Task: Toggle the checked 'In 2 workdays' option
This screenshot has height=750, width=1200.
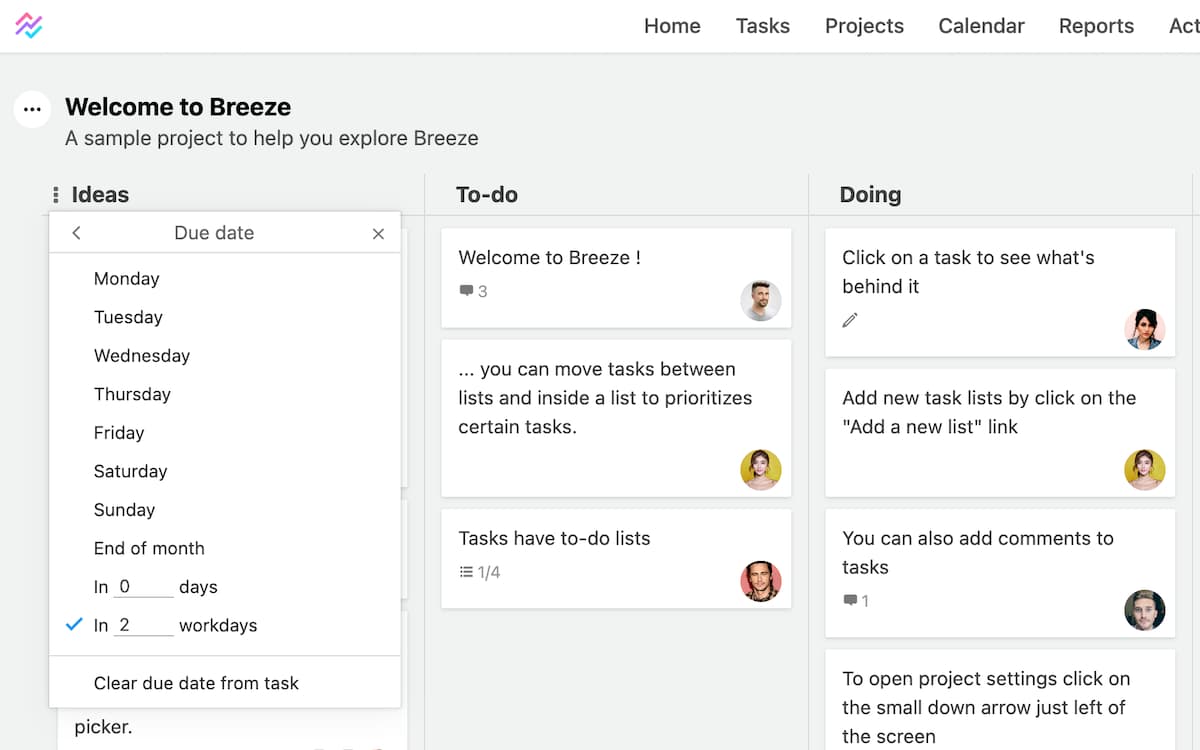Action: click(73, 625)
